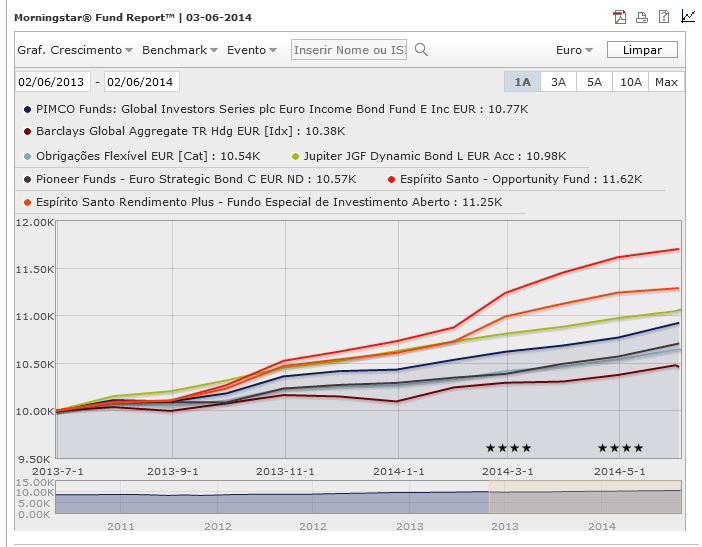Click the line chart icon

688,16
